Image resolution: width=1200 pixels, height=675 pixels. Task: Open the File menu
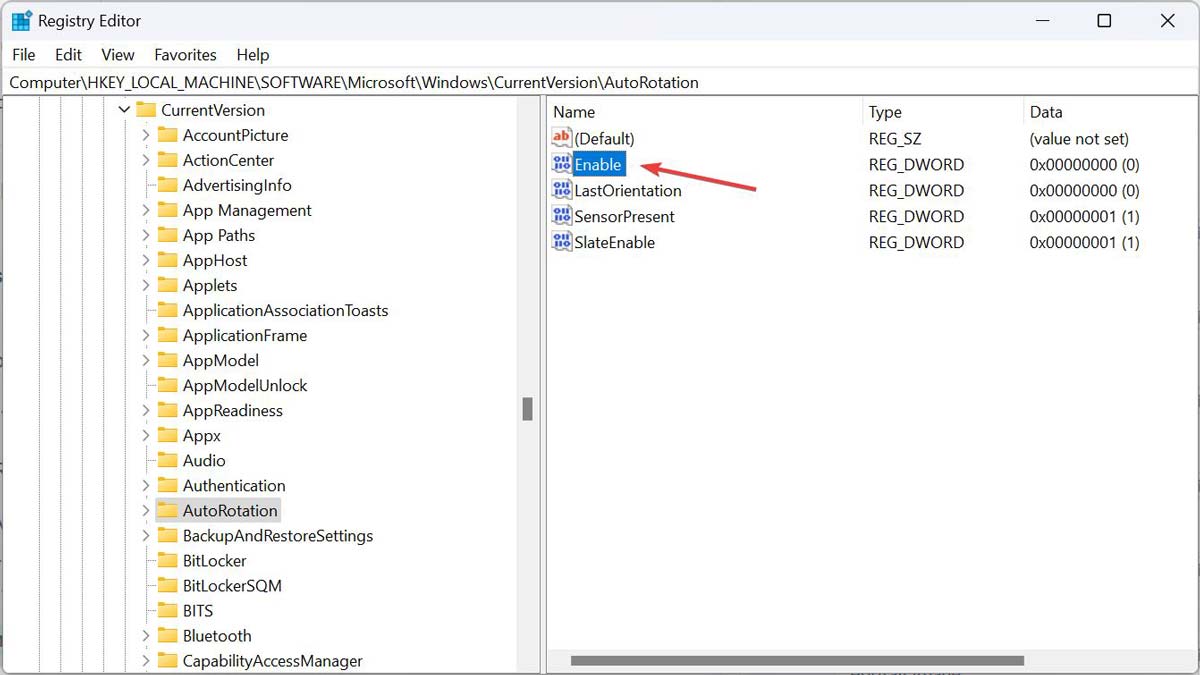(23, 55)
